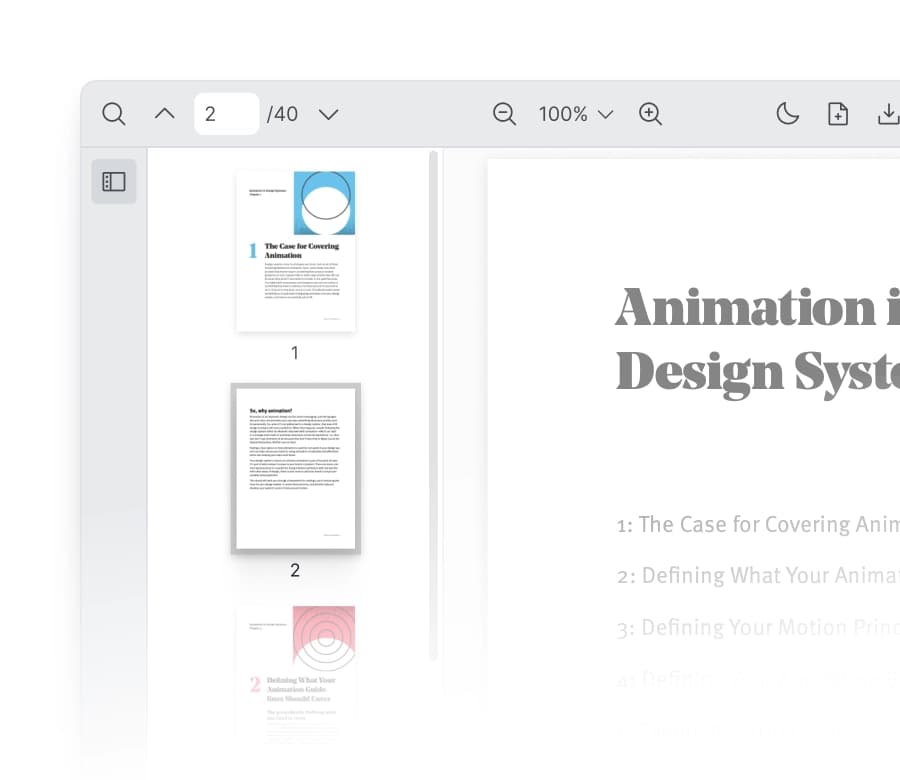Click the thumbnail panel scrollbar
900x780 pixels.
coord(433,405)
